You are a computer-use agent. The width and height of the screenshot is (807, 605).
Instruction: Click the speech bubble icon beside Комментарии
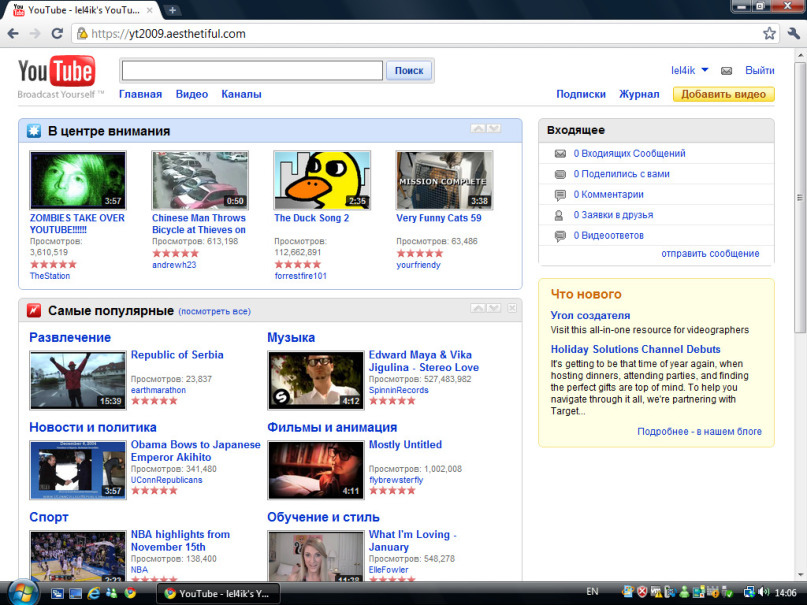coord(560,195)
